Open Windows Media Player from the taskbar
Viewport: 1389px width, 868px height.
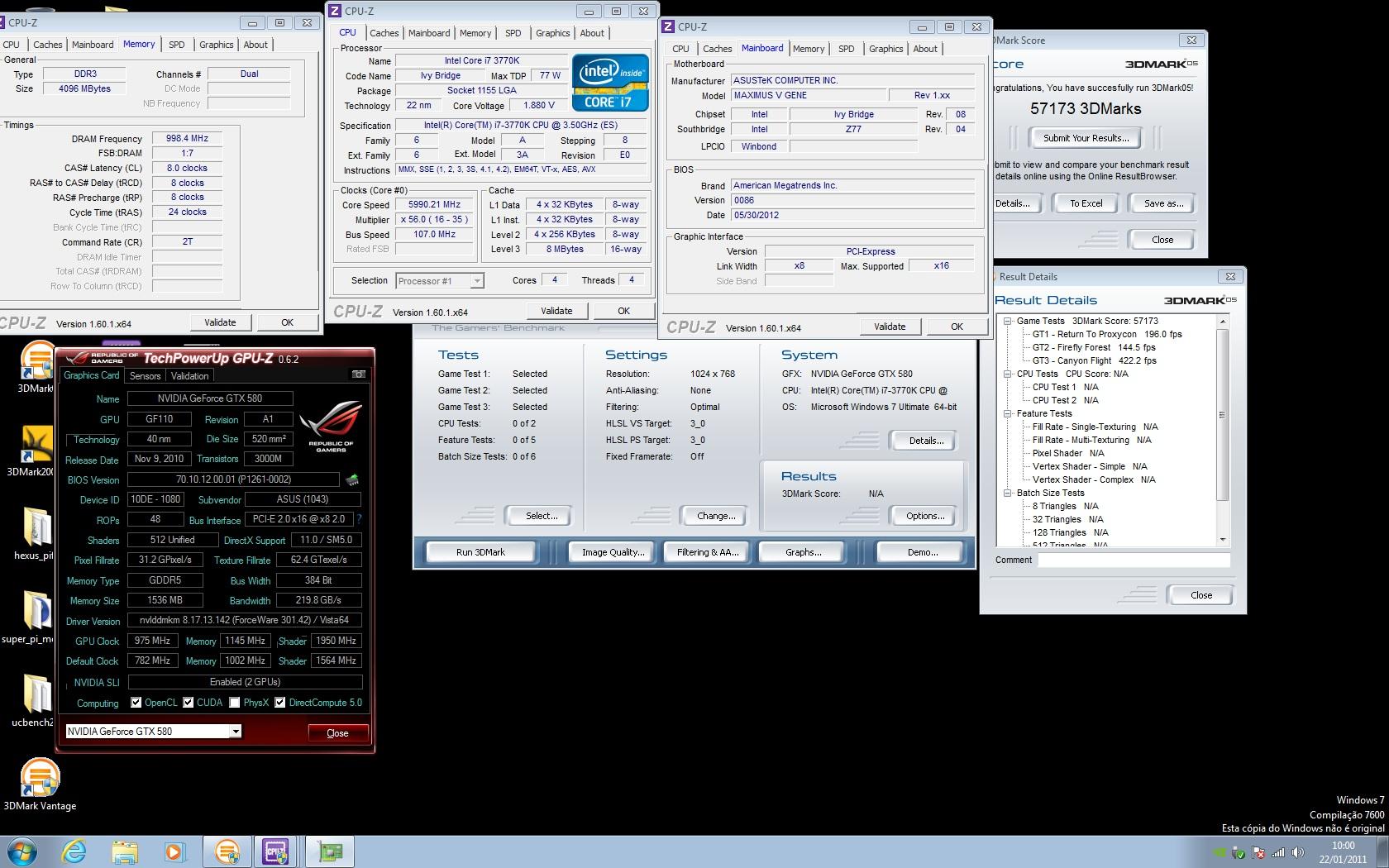(x=174, y=851)
